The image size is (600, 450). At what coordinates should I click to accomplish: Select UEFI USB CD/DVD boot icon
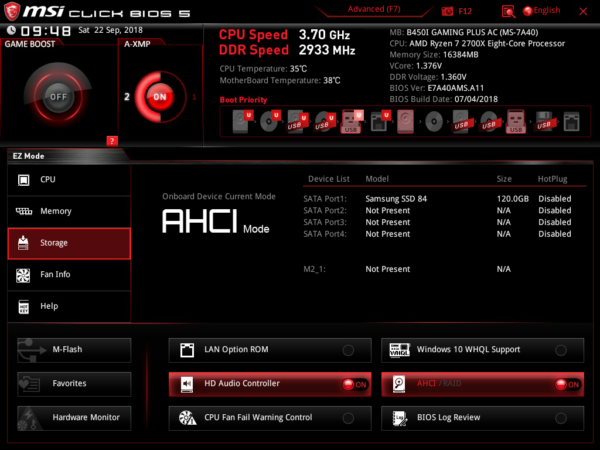click(324, 122)
